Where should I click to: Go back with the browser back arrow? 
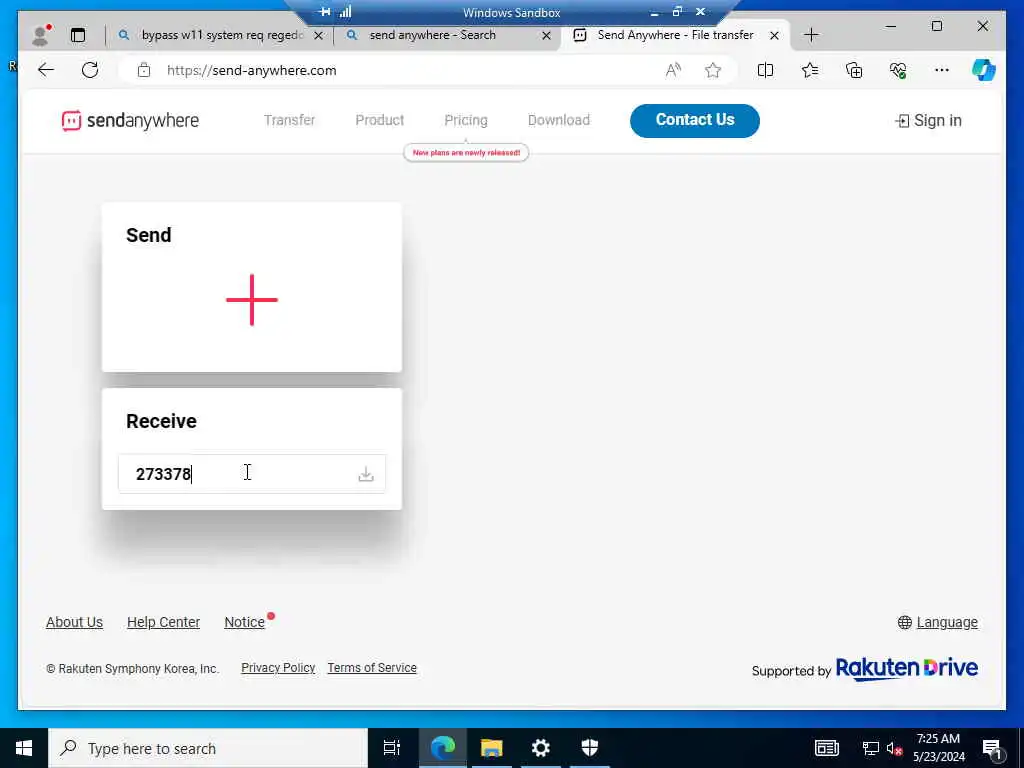[x=46, y=70]
